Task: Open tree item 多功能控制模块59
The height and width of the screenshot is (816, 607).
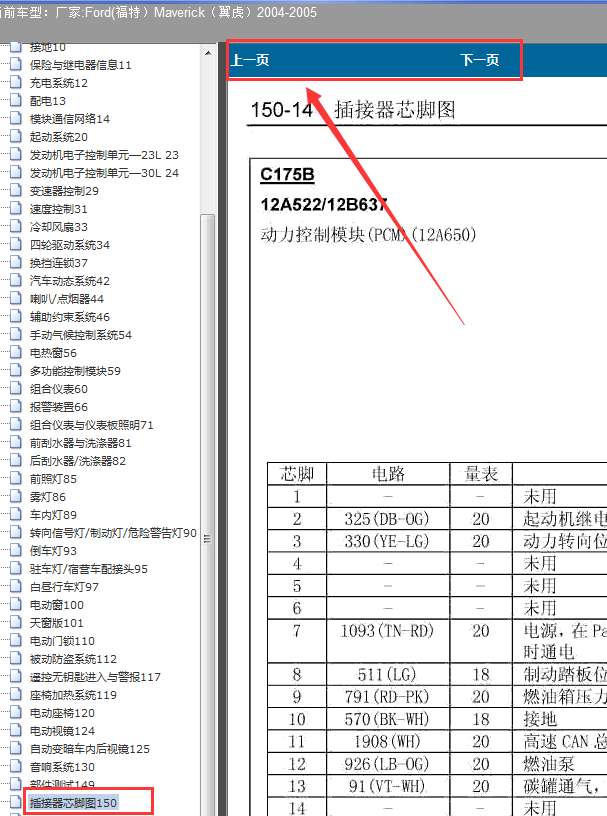Action: 75,371
